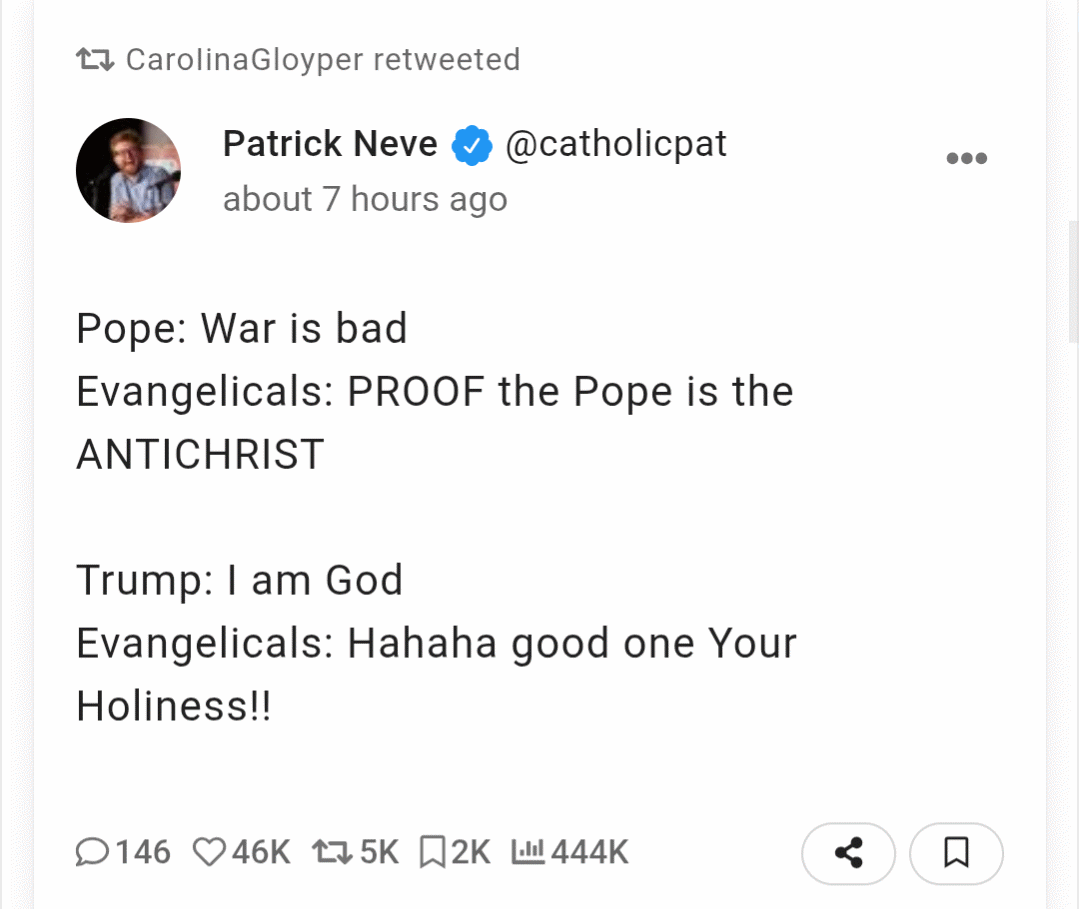Click the reply icon showing 146
The width and height of the screenshot is (1079, 909).
pos(93,852)
